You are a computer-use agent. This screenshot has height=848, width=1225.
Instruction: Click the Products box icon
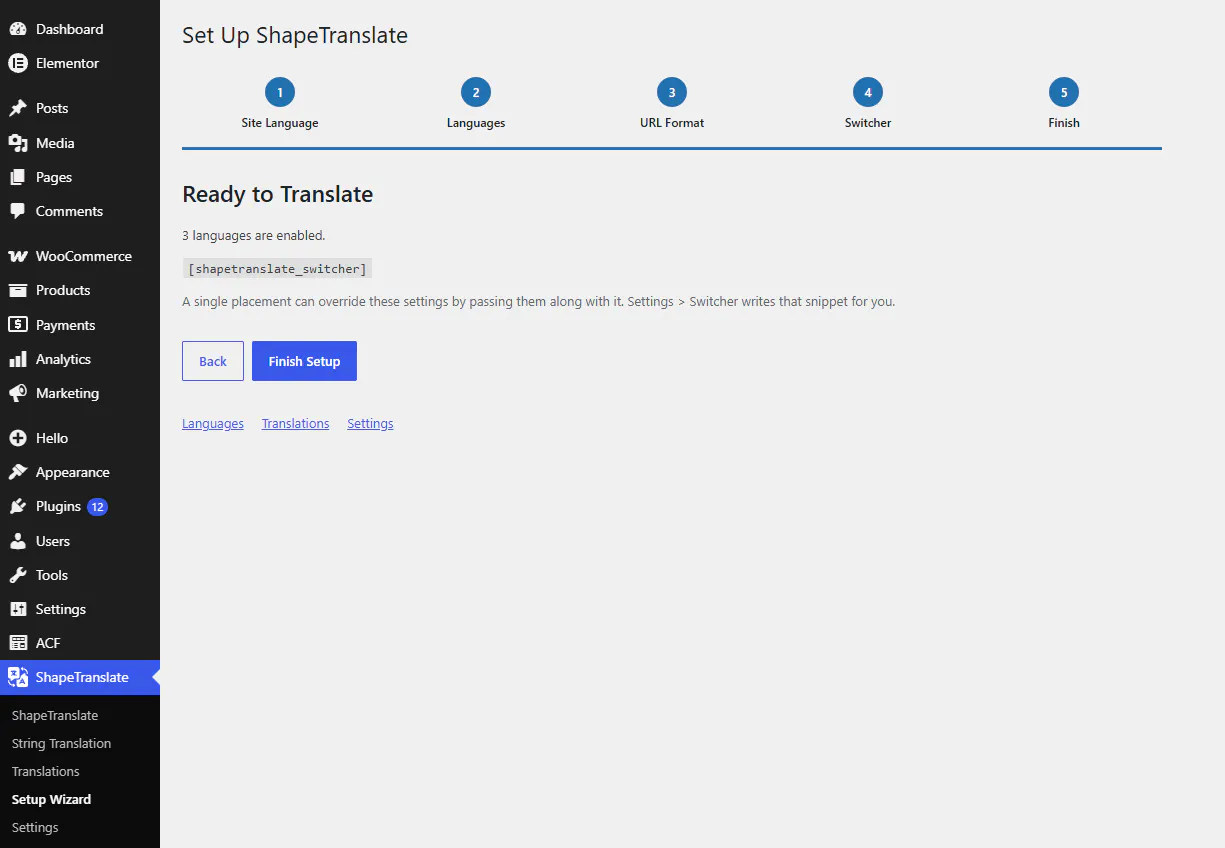18,290
